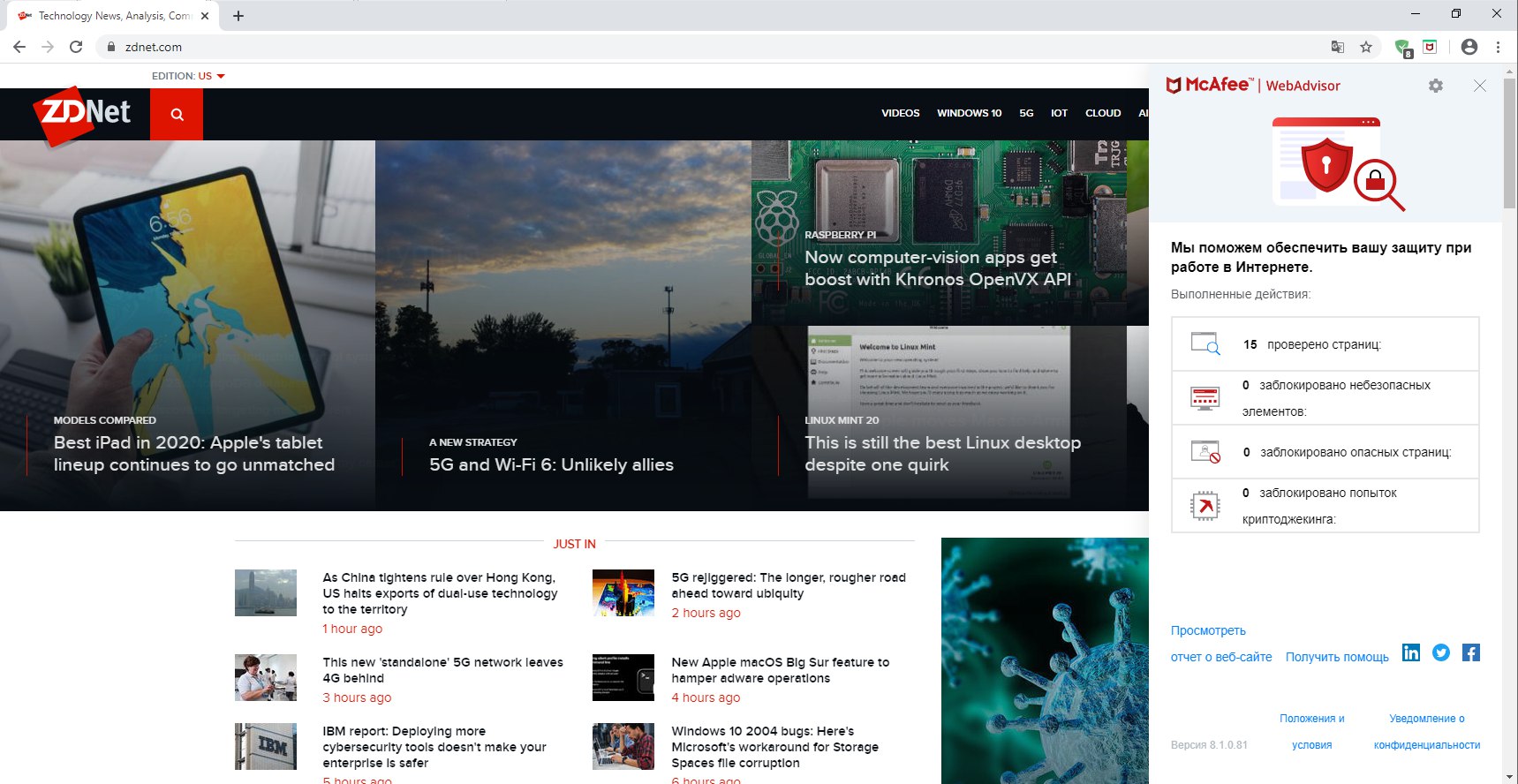1518x784 pixels.
Task: View site info via the lock icon
Action: pyautogui.click(x=111, y=47)
